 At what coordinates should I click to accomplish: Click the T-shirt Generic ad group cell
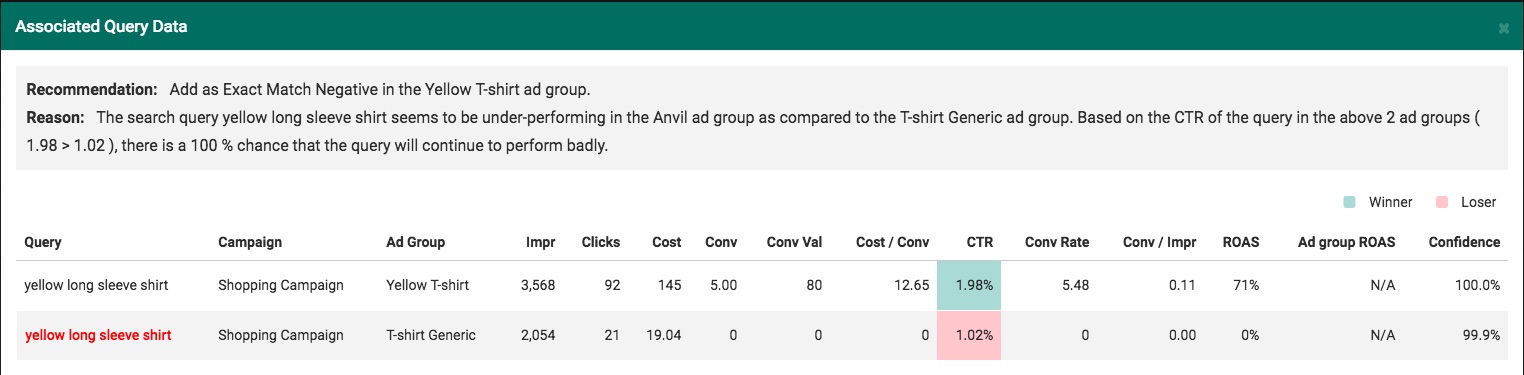431,336
